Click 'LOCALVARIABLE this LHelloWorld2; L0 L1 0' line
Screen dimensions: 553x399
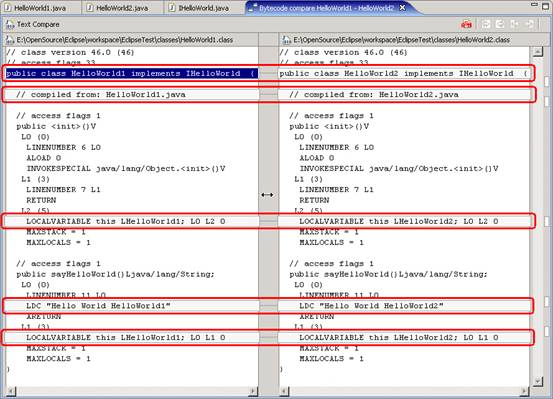(399, 338)
